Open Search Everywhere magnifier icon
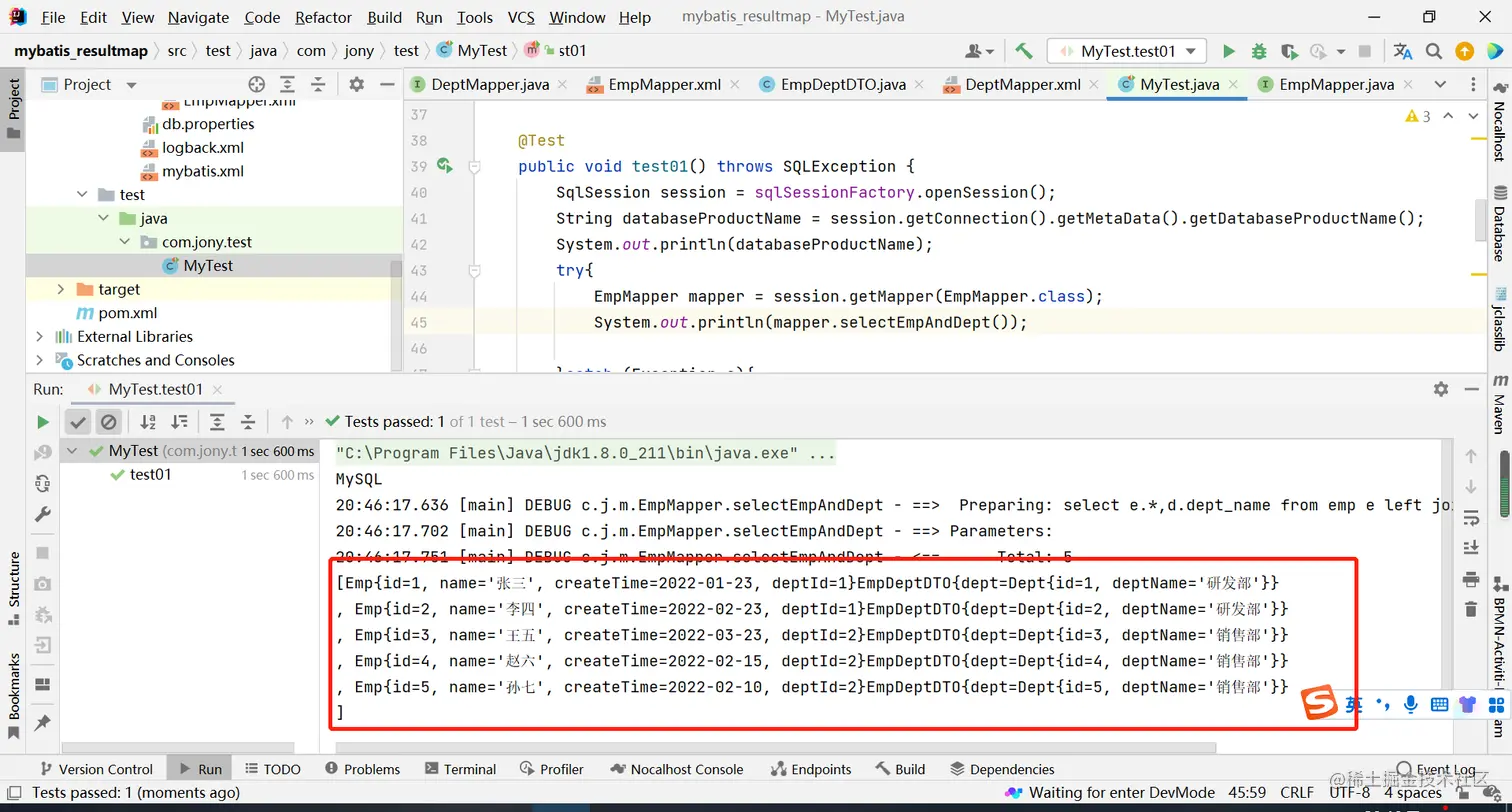Viewport: 1512px width, 812px height. click(1434, 51)
